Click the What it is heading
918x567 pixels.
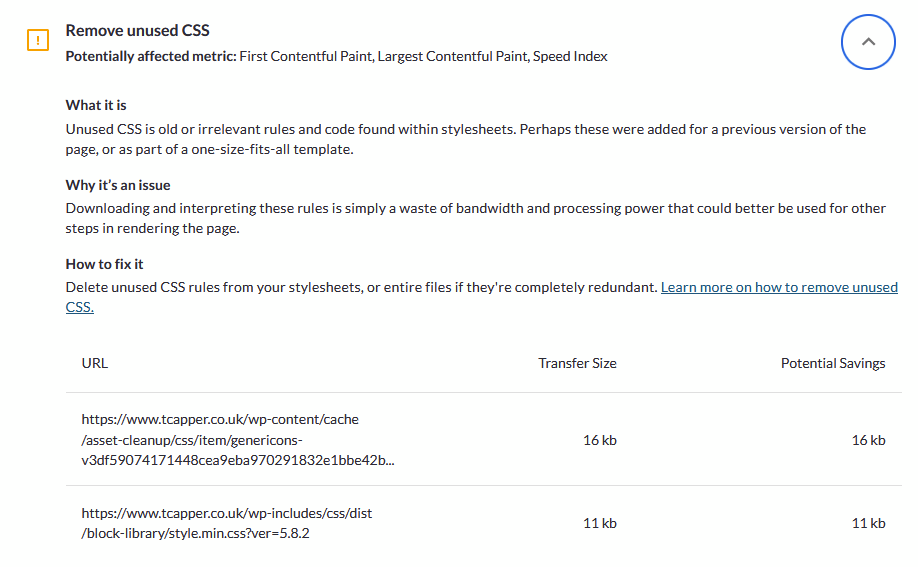pyautogui.click(x=96, y=105)
